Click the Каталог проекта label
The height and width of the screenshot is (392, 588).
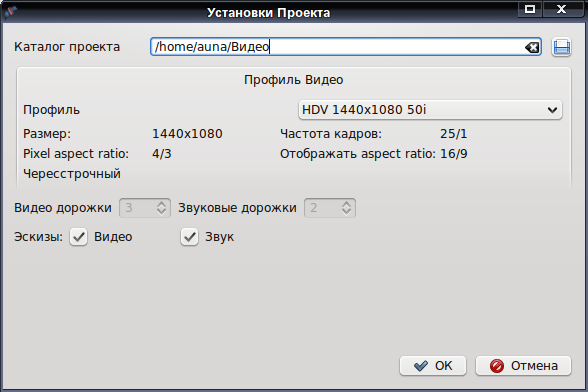tap(67, 47)
